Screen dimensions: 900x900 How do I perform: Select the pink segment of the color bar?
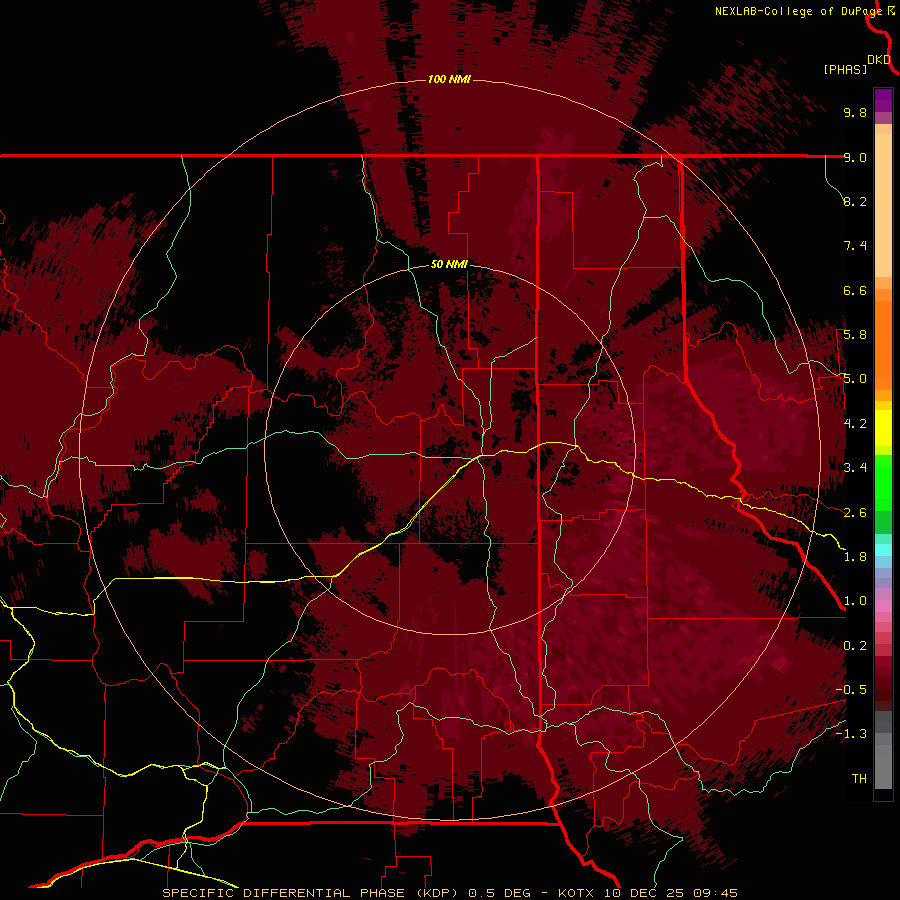pos(883,606)
